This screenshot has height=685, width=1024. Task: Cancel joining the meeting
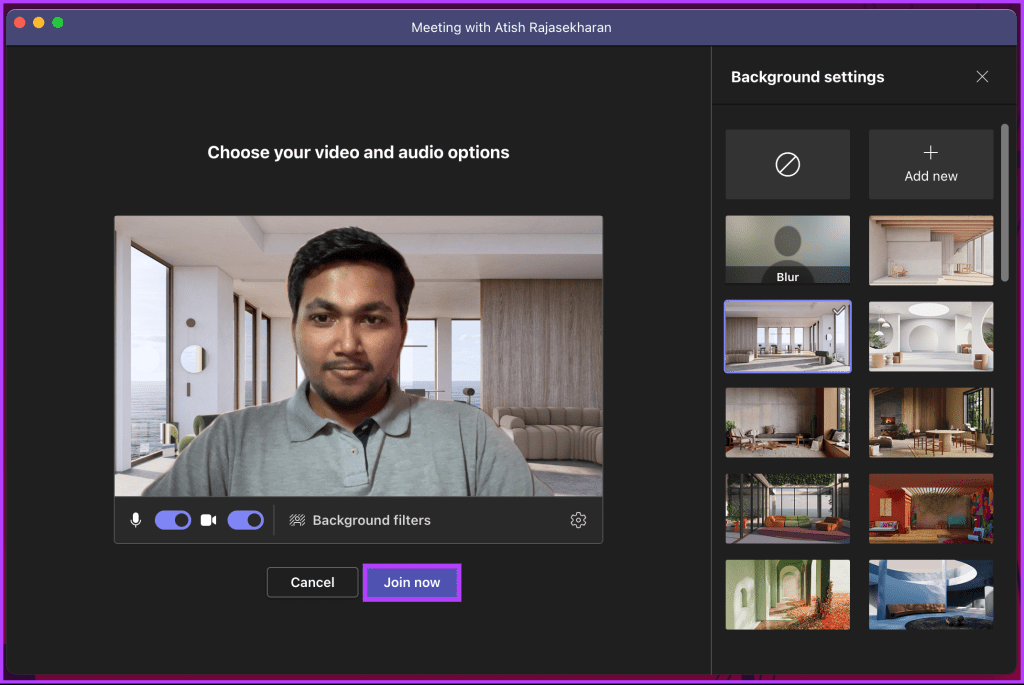pyautogui.click(x=312, y=582)
